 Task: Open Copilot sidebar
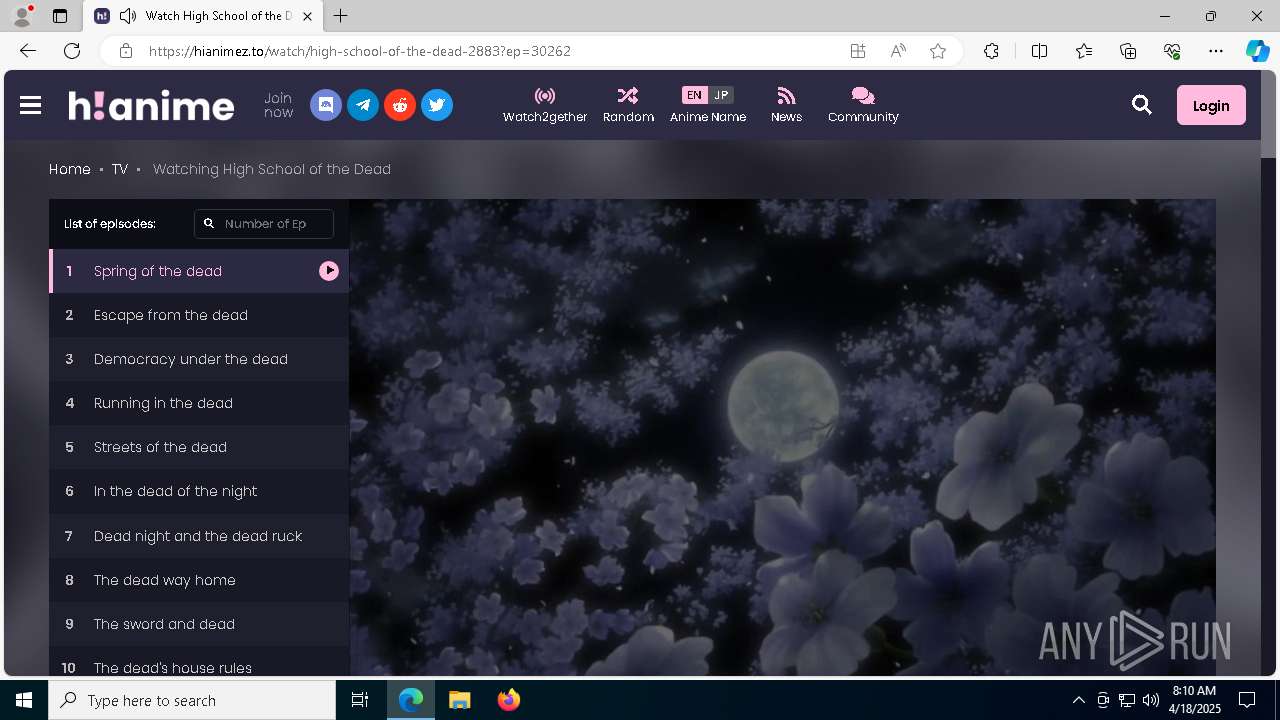1258,51
